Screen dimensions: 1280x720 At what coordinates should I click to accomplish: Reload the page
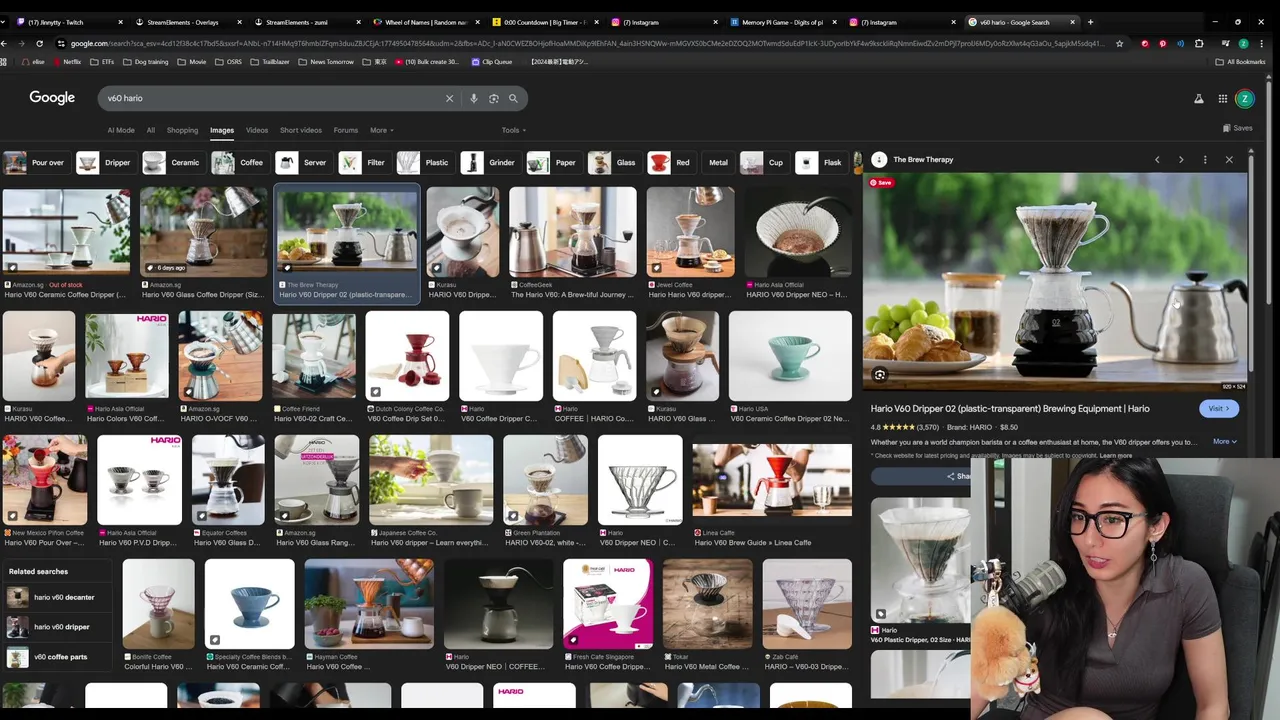click(39, 43)
